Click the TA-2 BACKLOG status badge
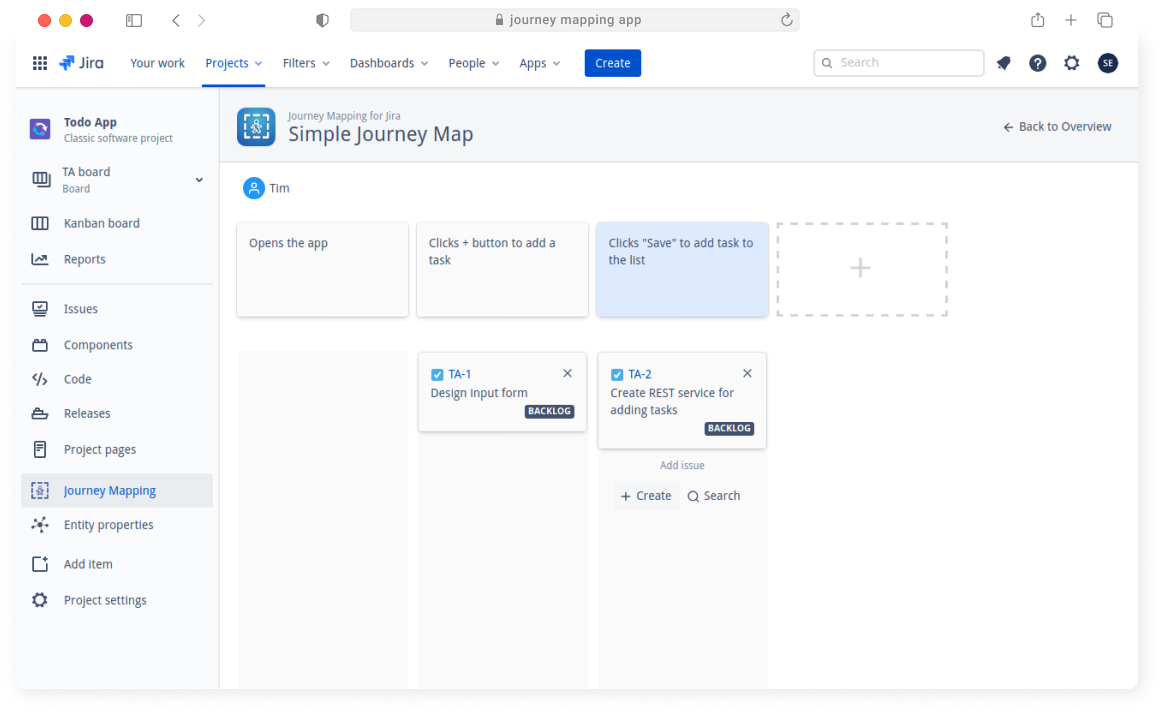The width and height of the screenshot is (1162, 713). 729,428
